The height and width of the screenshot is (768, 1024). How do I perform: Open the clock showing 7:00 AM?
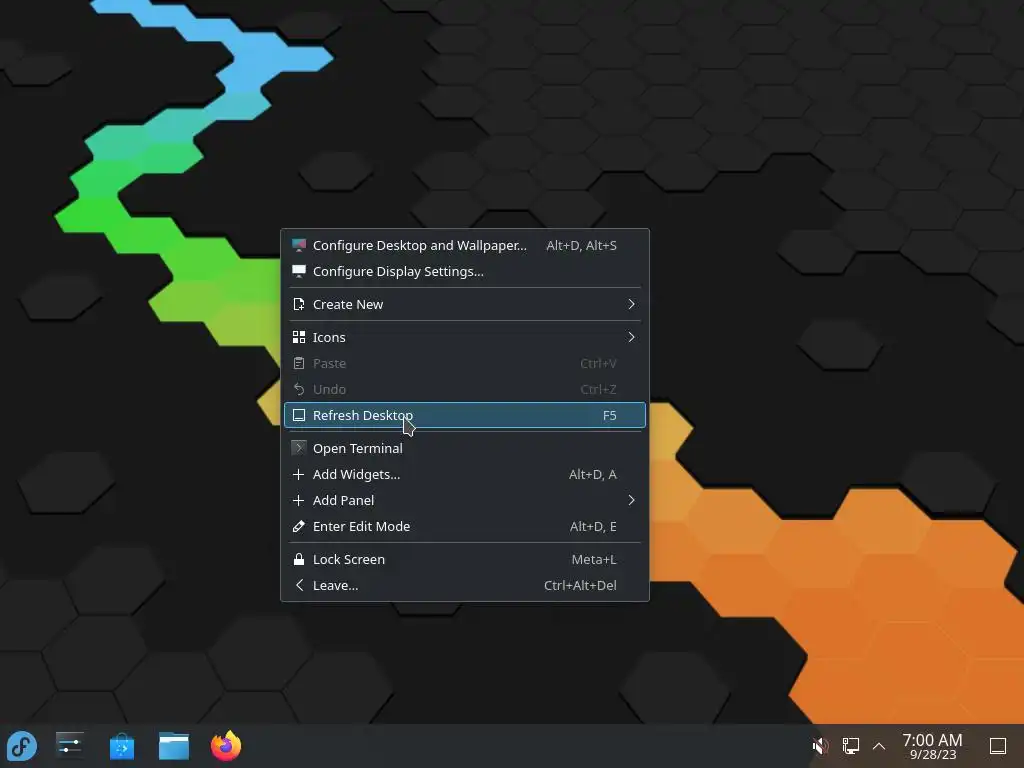point(933,746)
